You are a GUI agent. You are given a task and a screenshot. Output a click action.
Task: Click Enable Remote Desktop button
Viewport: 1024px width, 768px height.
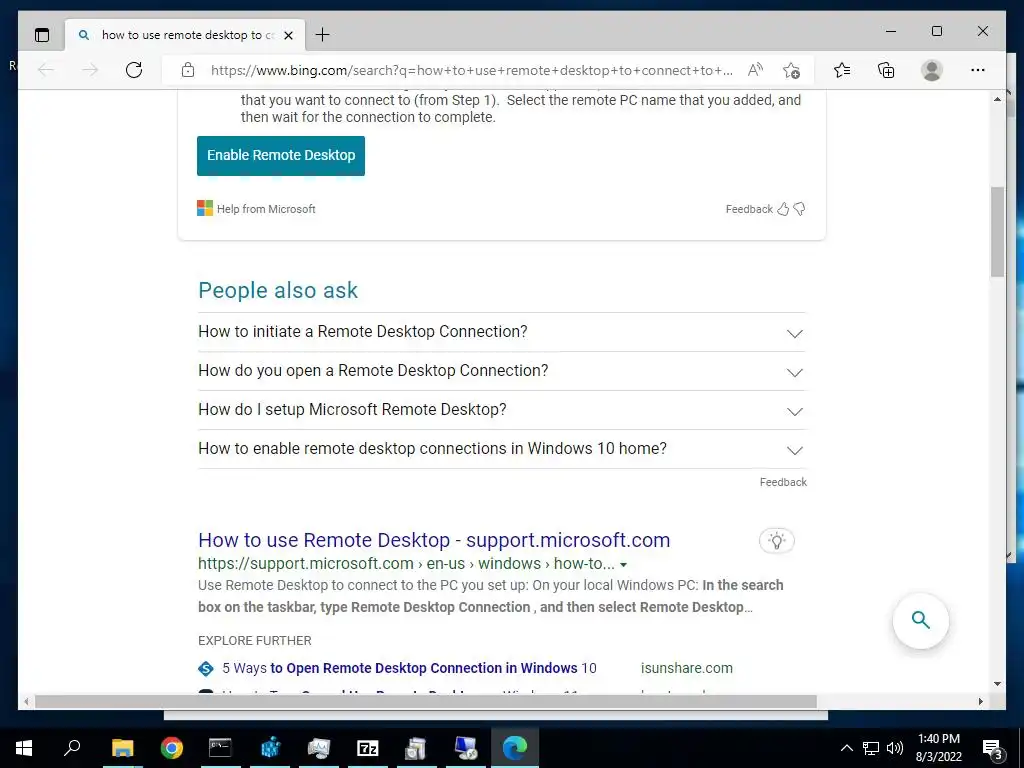coord(281,155)
